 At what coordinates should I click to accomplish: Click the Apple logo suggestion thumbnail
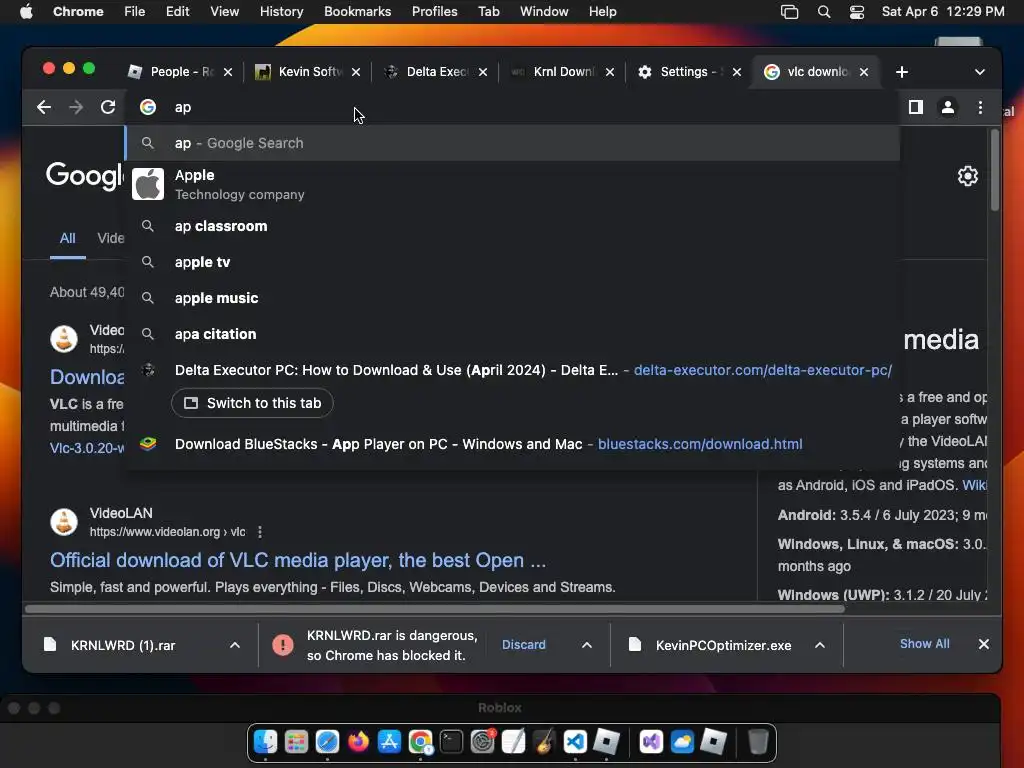tap(148, 184)
